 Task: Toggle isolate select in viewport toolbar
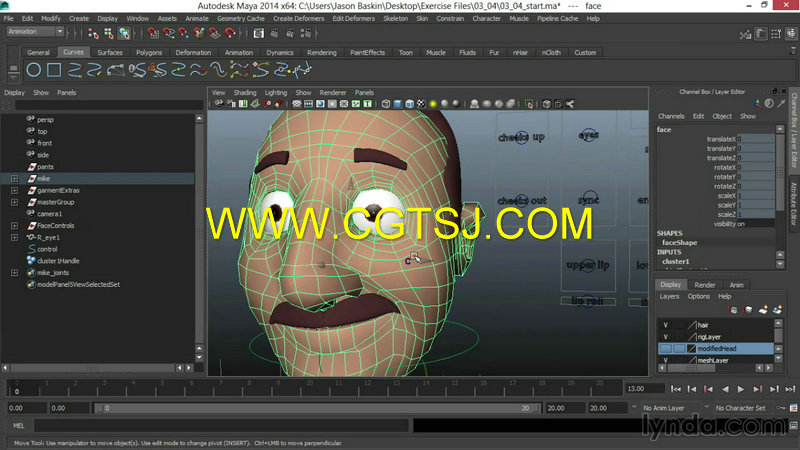tap(529, 104)
